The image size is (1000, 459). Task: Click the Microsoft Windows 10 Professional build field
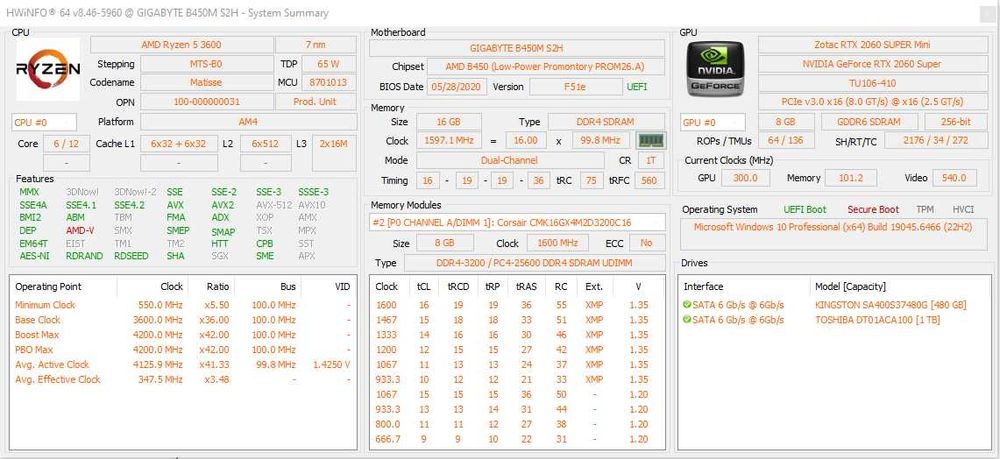tap(833, 234)
